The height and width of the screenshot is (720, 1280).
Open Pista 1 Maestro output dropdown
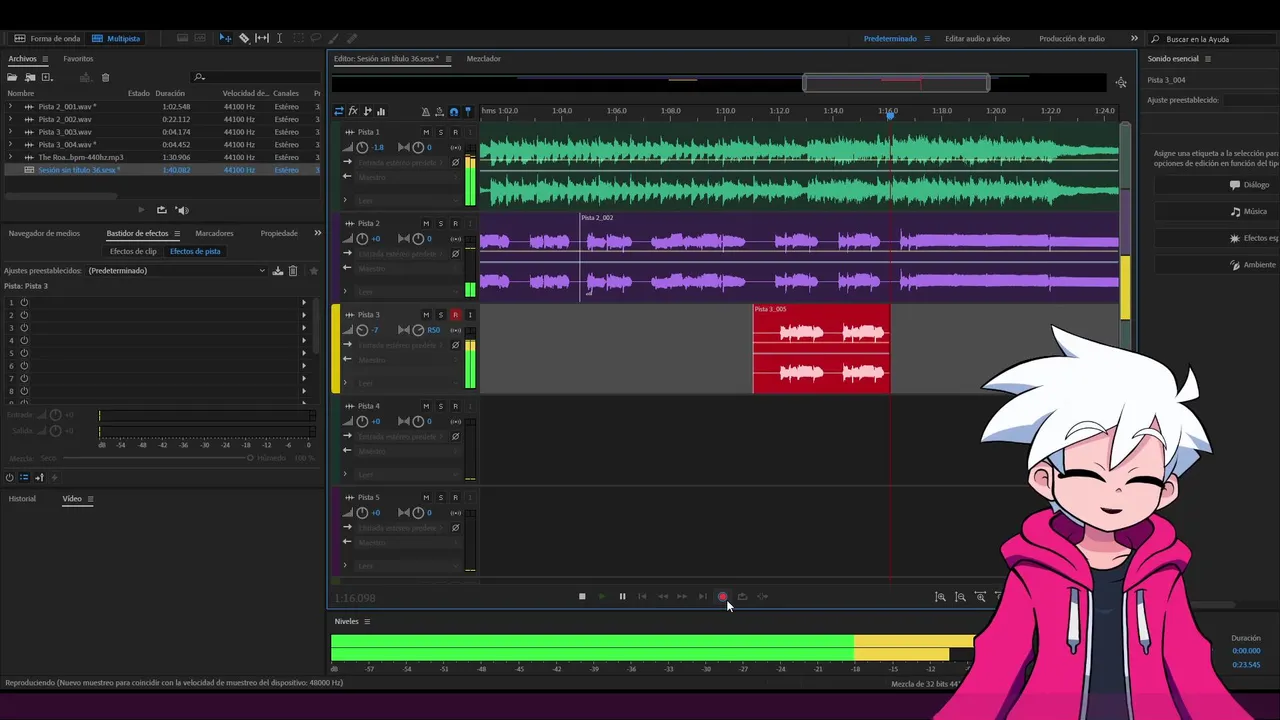pos(408,177)
